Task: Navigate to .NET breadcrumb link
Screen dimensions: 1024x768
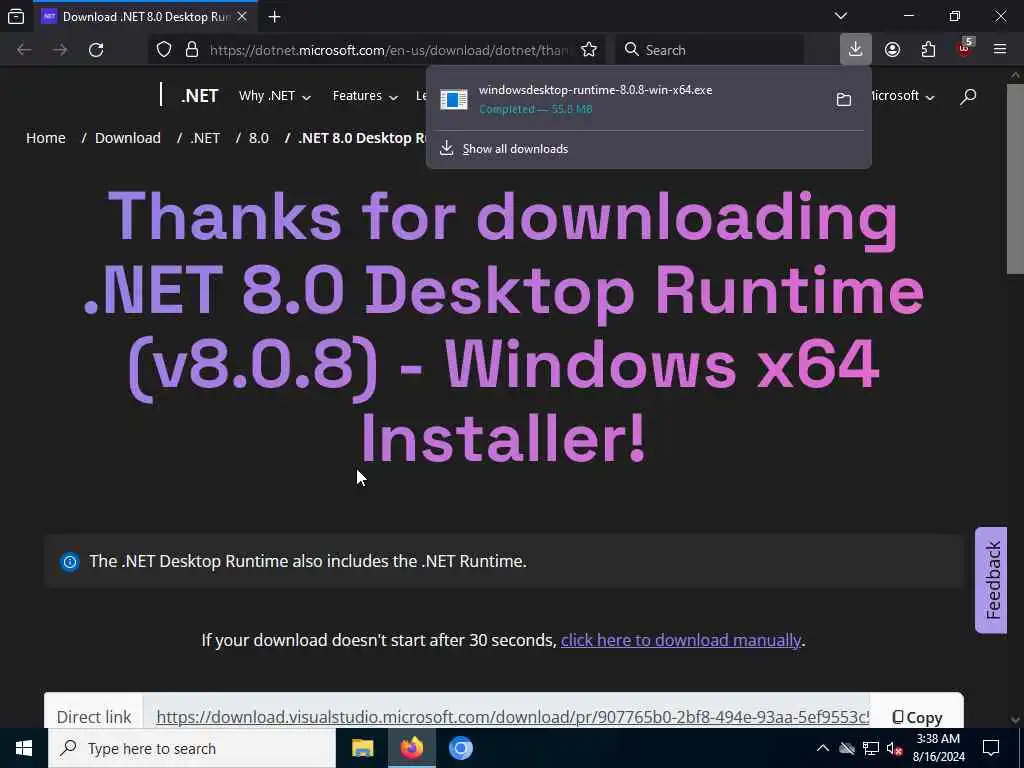Action: [205, 138]
